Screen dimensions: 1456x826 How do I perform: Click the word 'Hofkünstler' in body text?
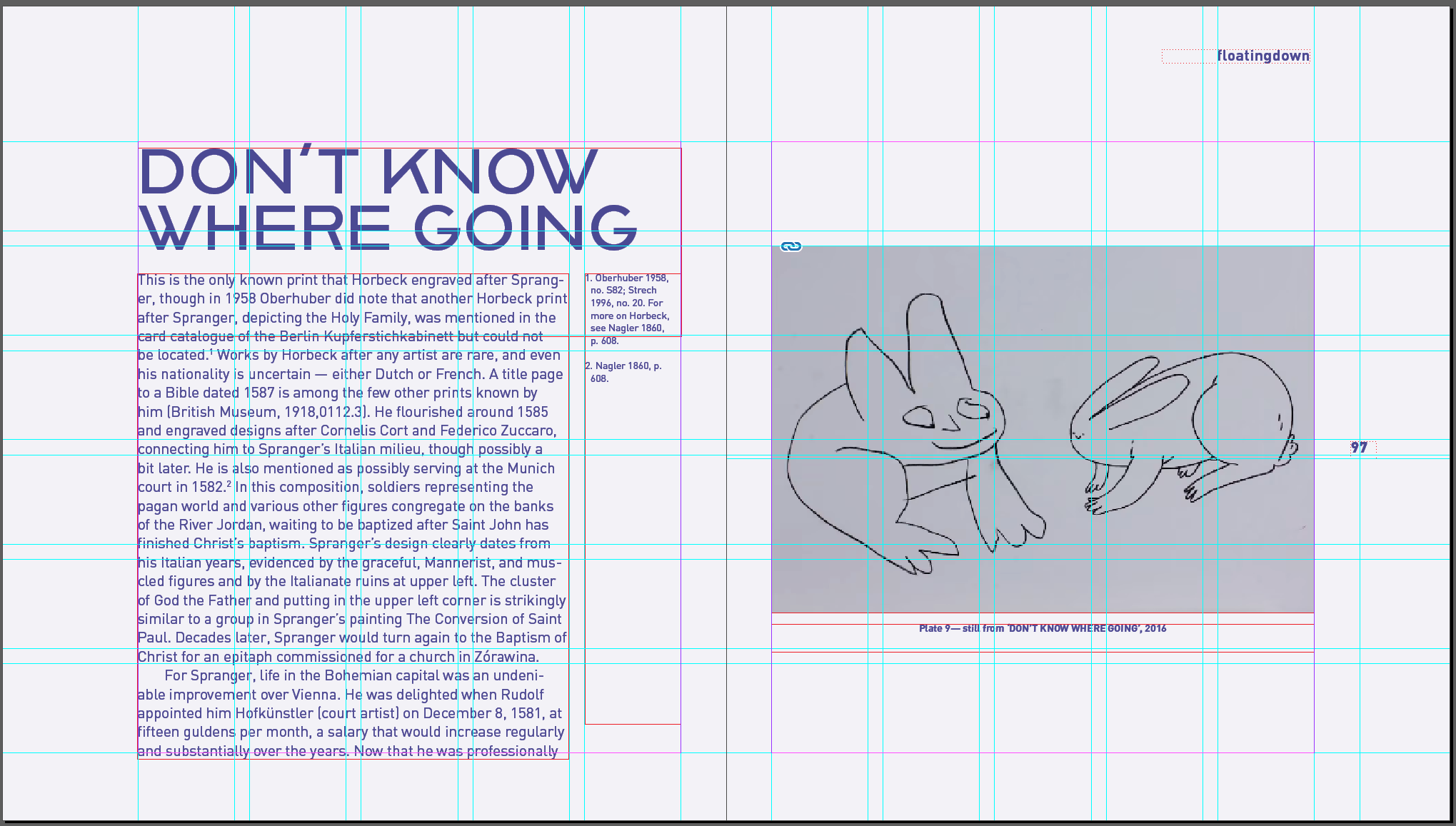pyautogui.click(x=274, y=713)
